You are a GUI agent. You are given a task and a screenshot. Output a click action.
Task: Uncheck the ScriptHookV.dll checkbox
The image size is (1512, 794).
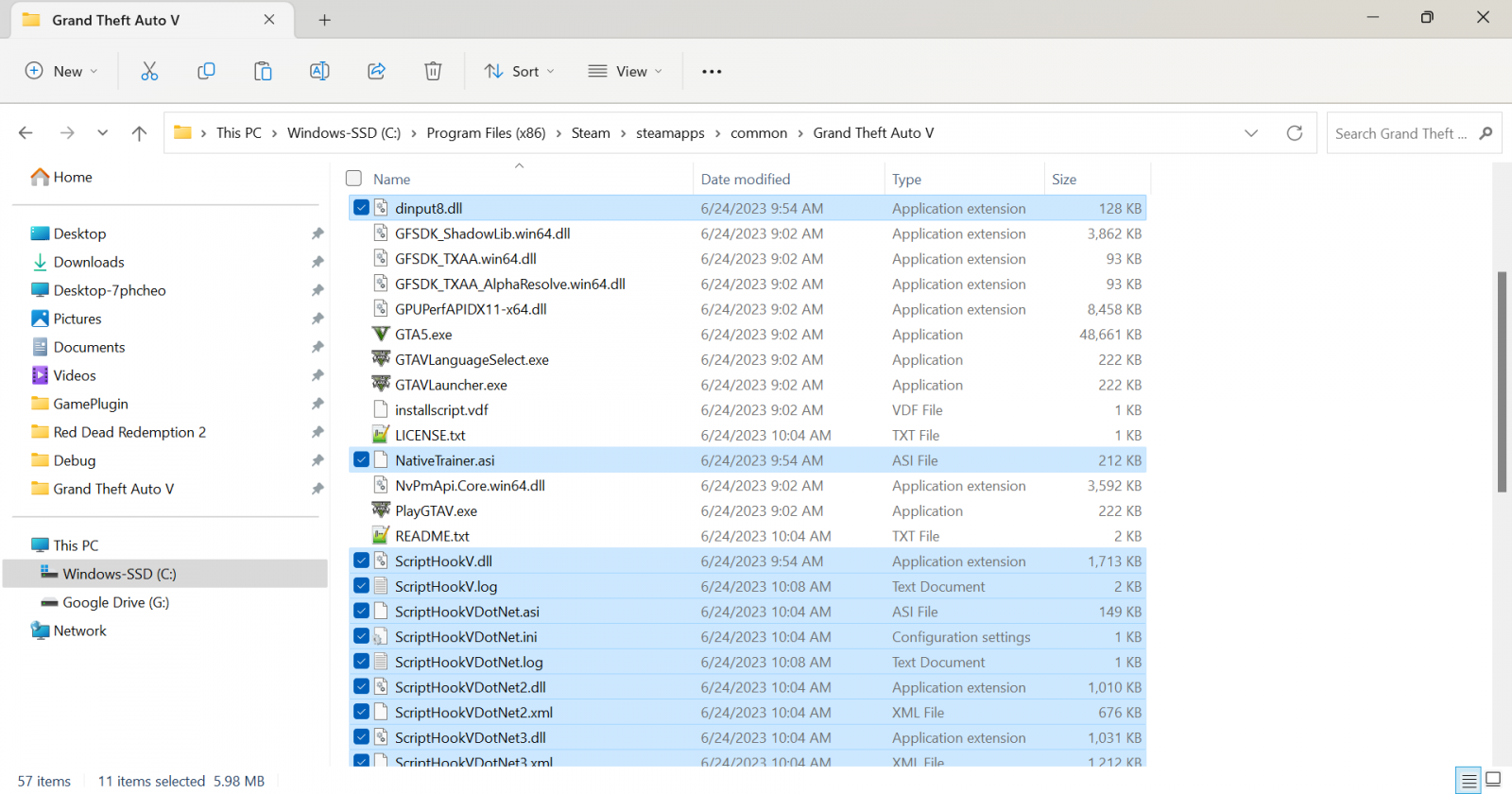point(361,561)
